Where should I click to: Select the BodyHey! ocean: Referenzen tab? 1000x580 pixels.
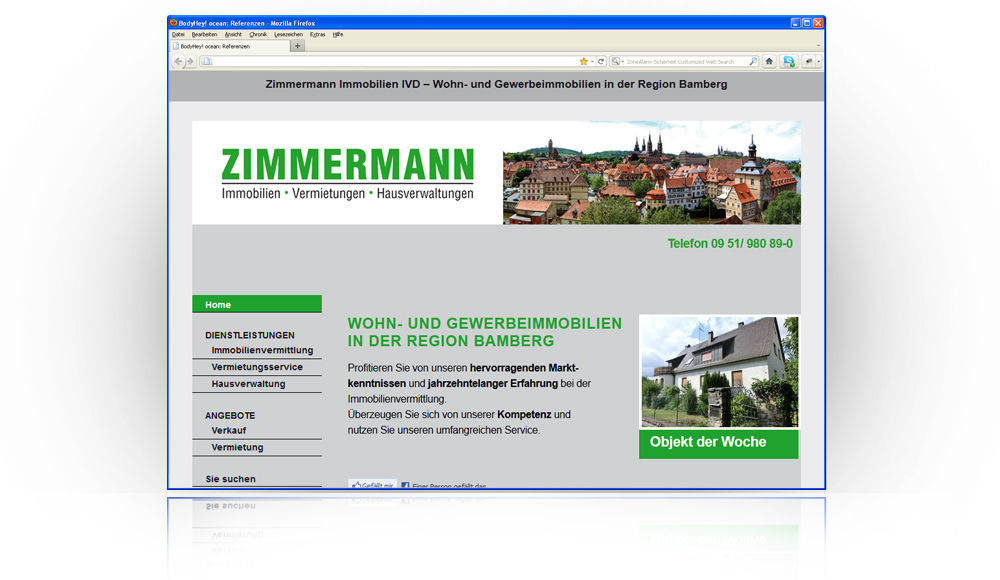click(x=230, y=46)
